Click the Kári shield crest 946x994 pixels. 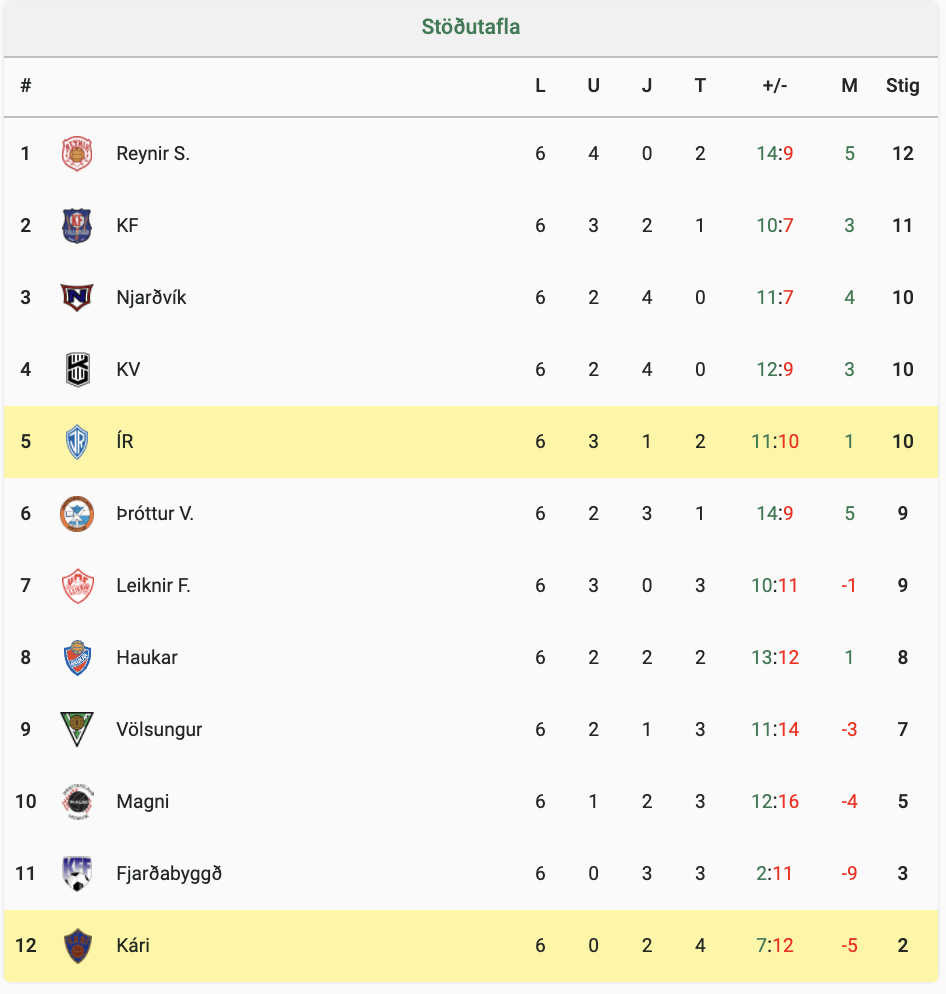coord(78,946)
